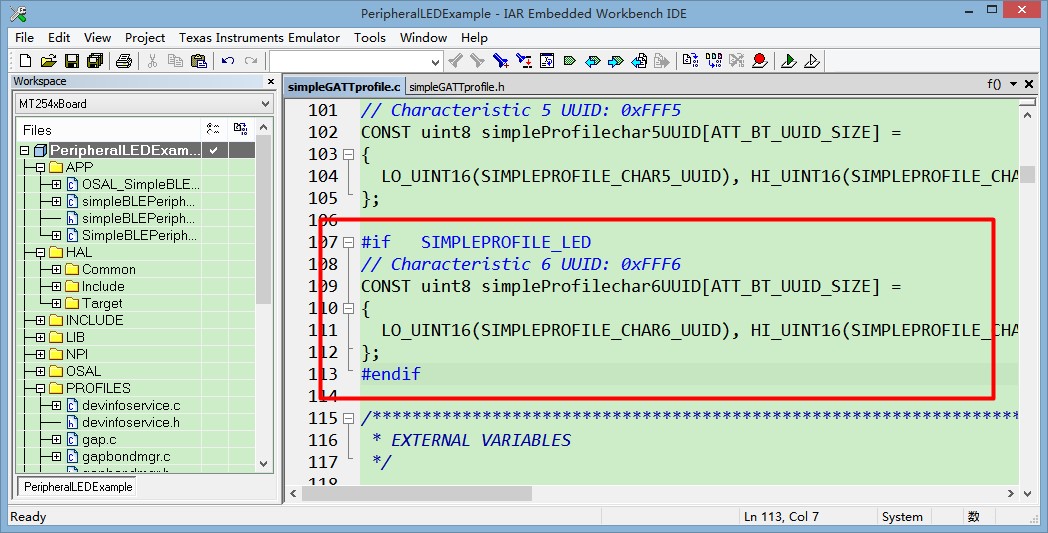Click the Save All icon

pyautogui.click(x=95, y=61)
